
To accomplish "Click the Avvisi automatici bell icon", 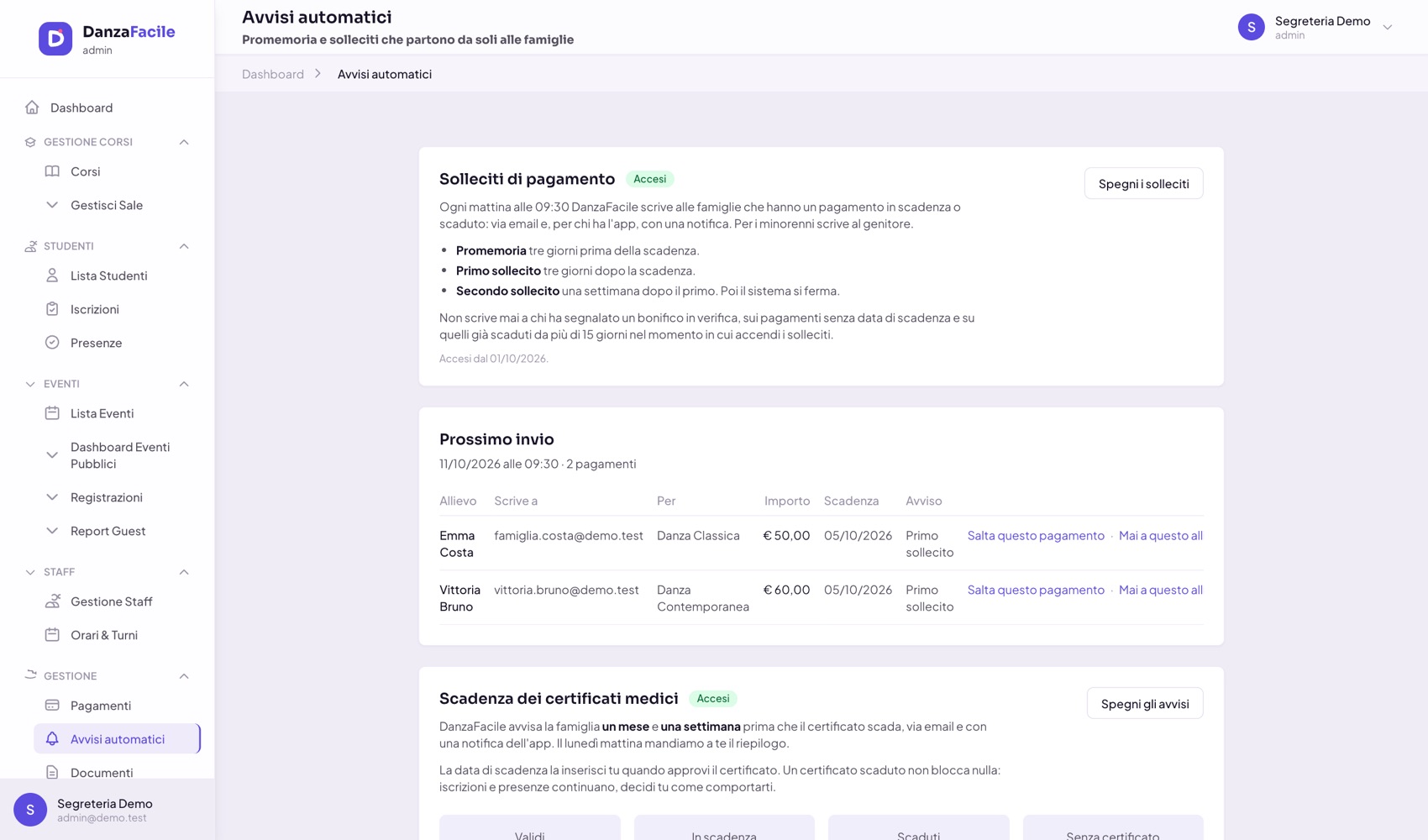I will coord(52,739).
